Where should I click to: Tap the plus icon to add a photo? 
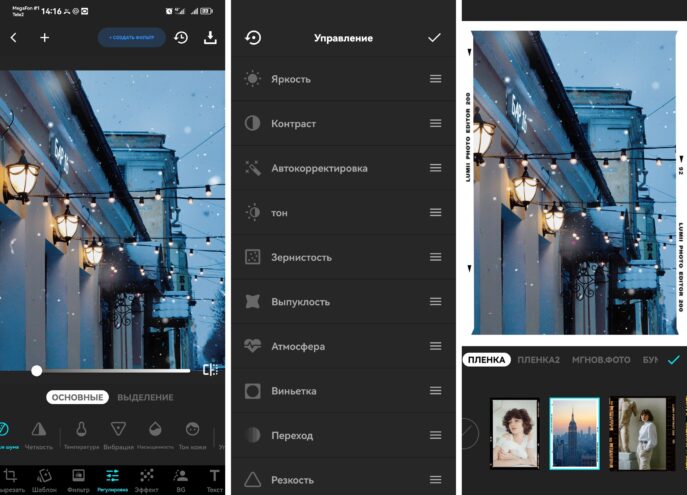point(44,38)
